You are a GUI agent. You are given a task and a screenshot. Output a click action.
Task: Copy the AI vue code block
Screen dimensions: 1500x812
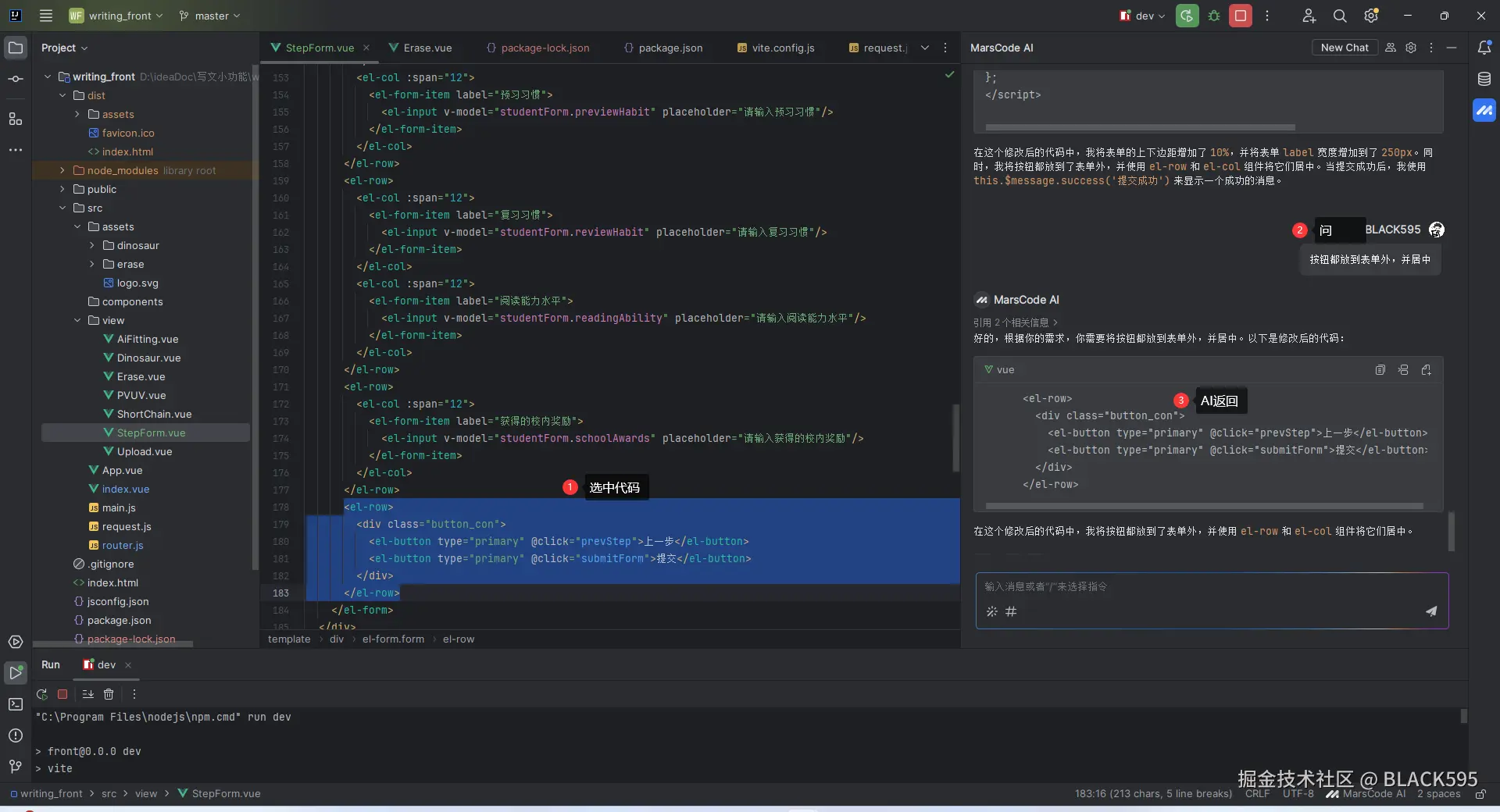tap(1380, 370)
